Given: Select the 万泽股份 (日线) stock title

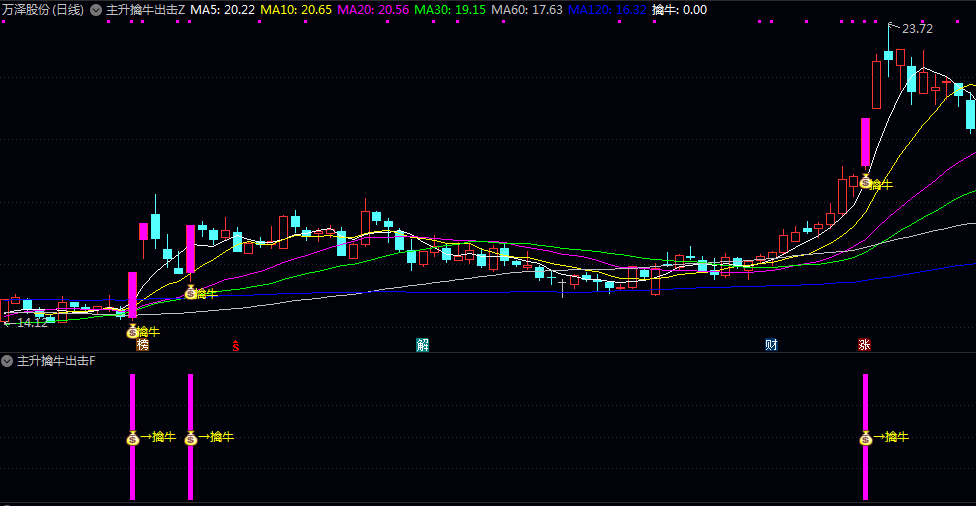Looking at the screenshot, I should tap(43, 10).
